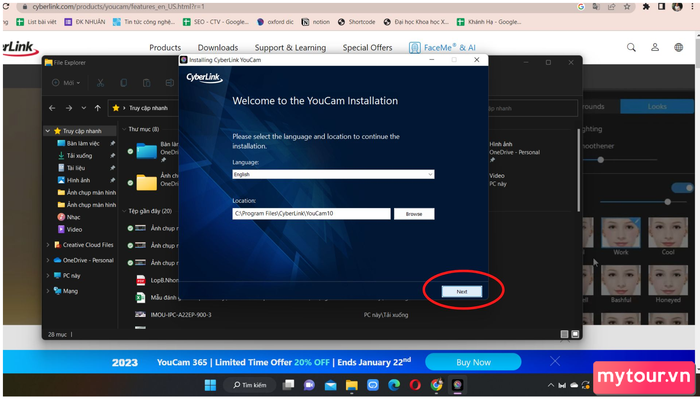700x401 pixels.
Task: Click the Buy Now banner button
Action: (473, 362)
